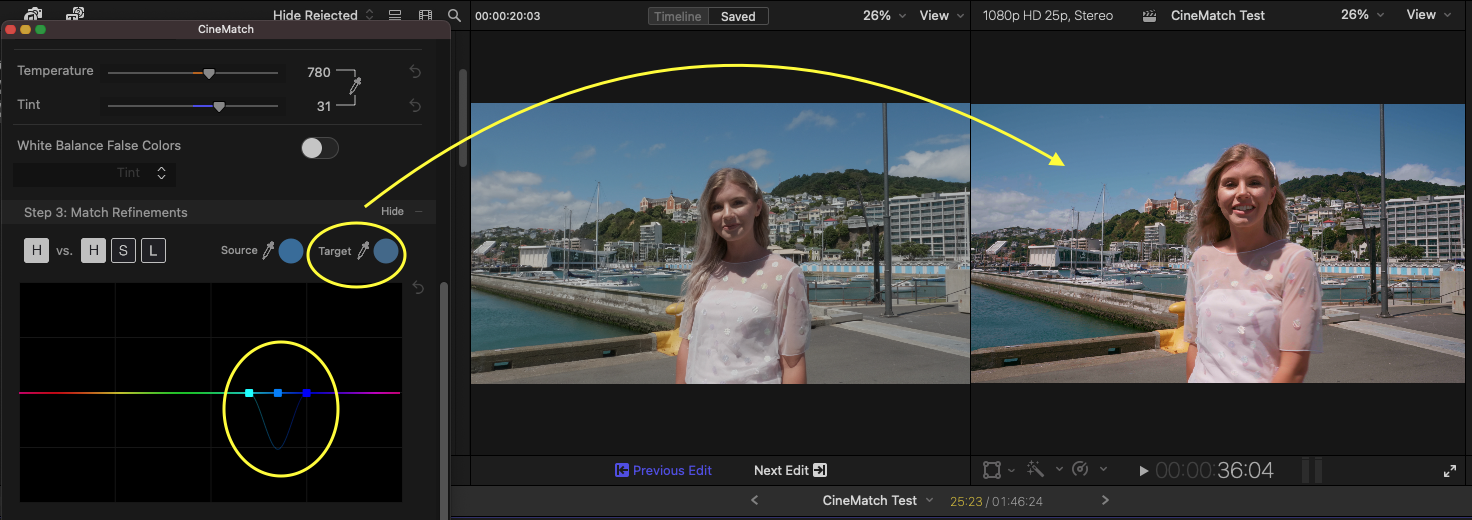
Task: Select the S (saturation) curve button
Action: point(123,251)
